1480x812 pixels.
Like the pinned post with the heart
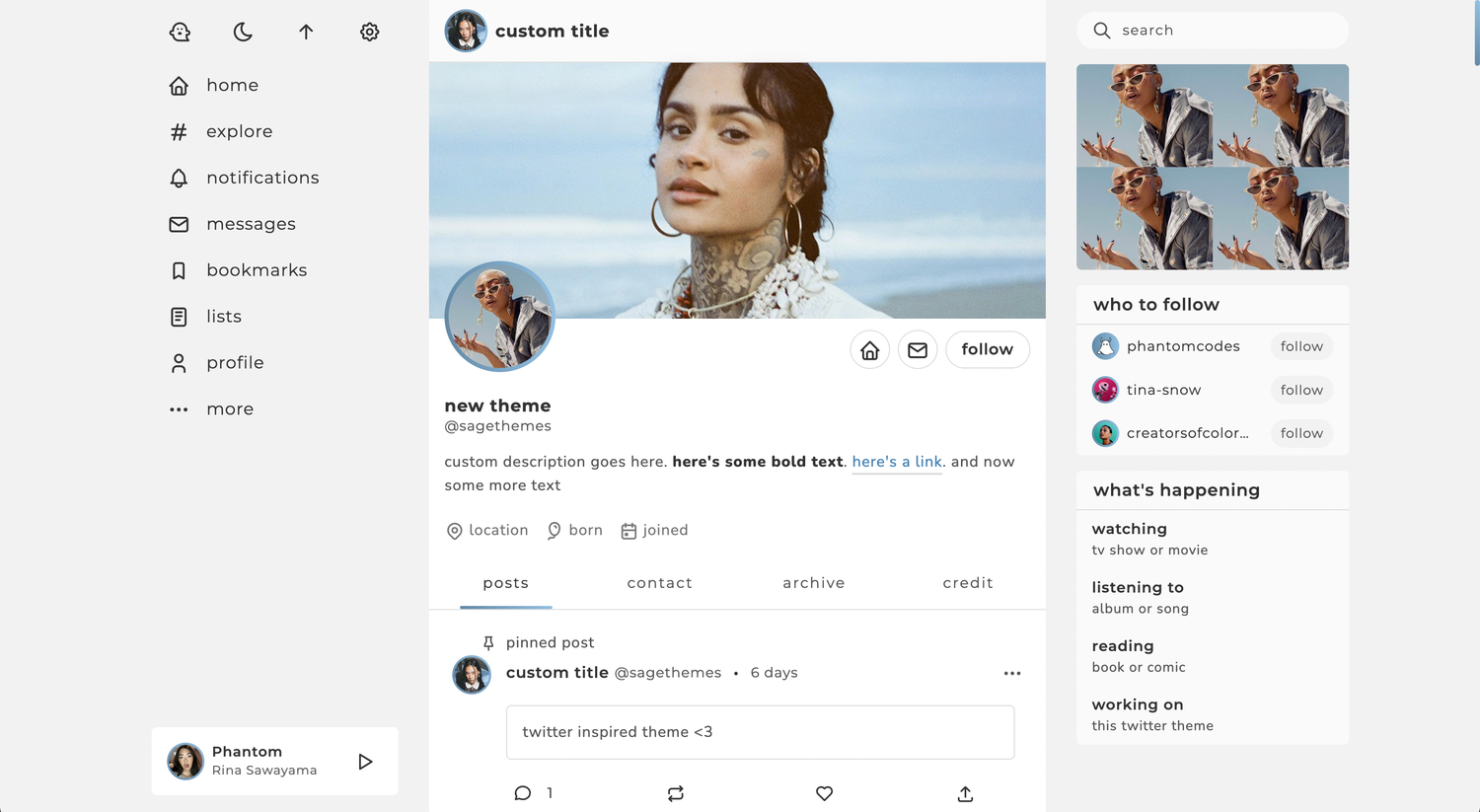coord(824,793)
